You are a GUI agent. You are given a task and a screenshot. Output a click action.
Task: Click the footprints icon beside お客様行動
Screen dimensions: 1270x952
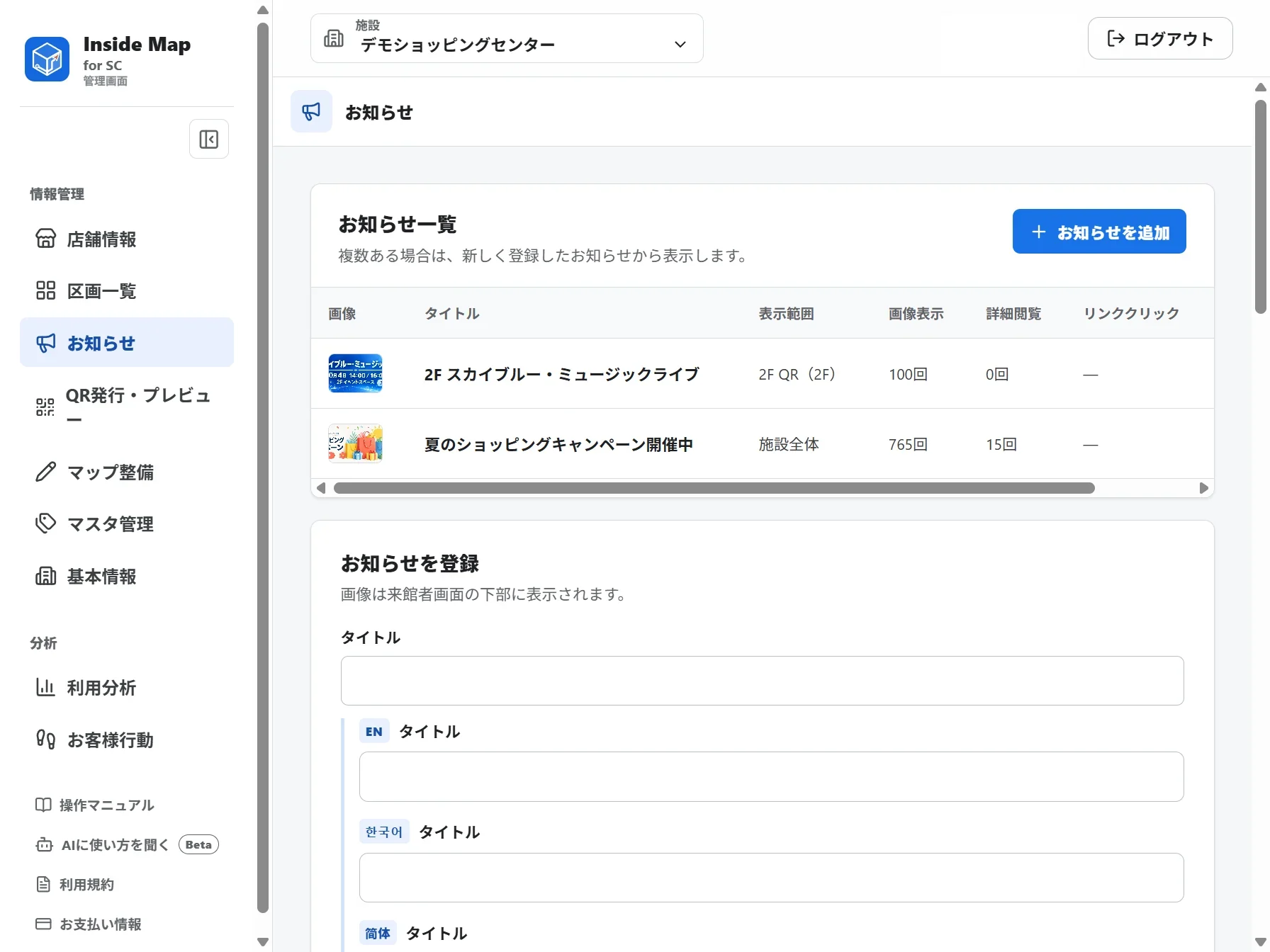click(45, 739)
